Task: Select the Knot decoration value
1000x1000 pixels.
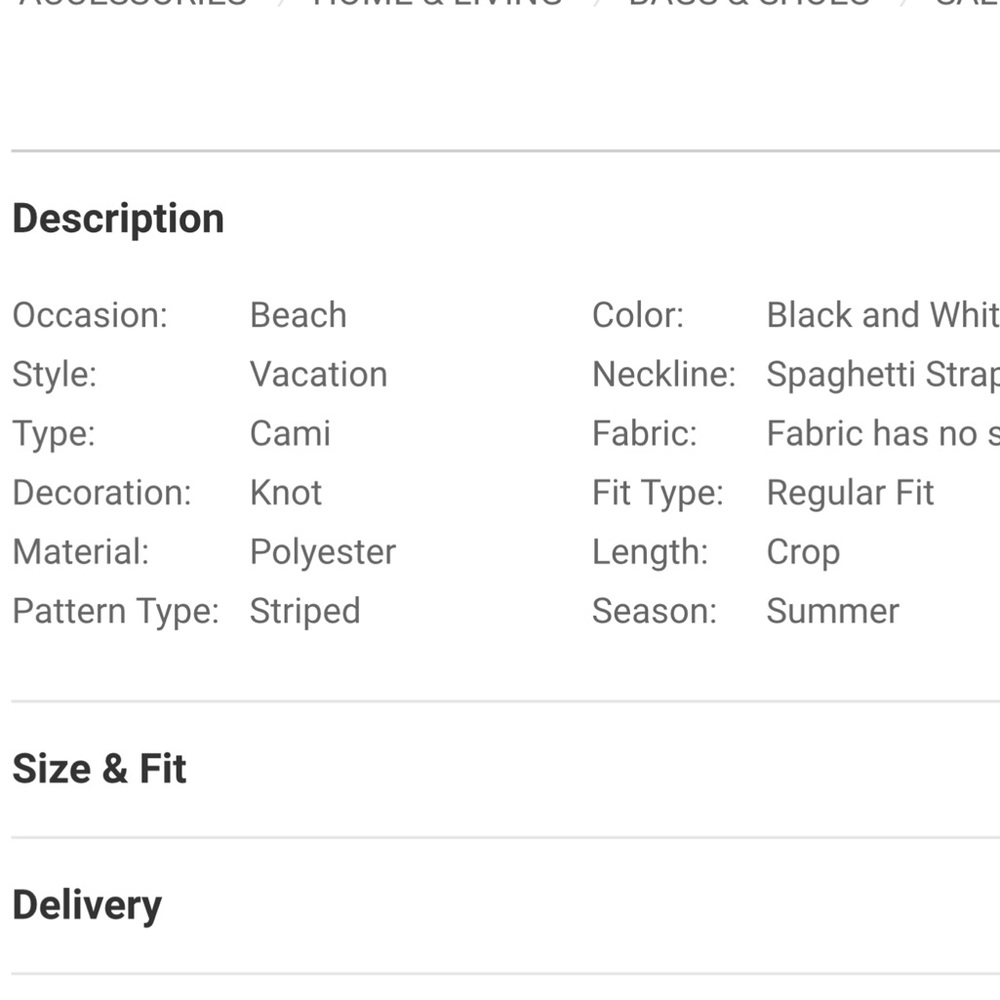Action: tap(286, 492)
